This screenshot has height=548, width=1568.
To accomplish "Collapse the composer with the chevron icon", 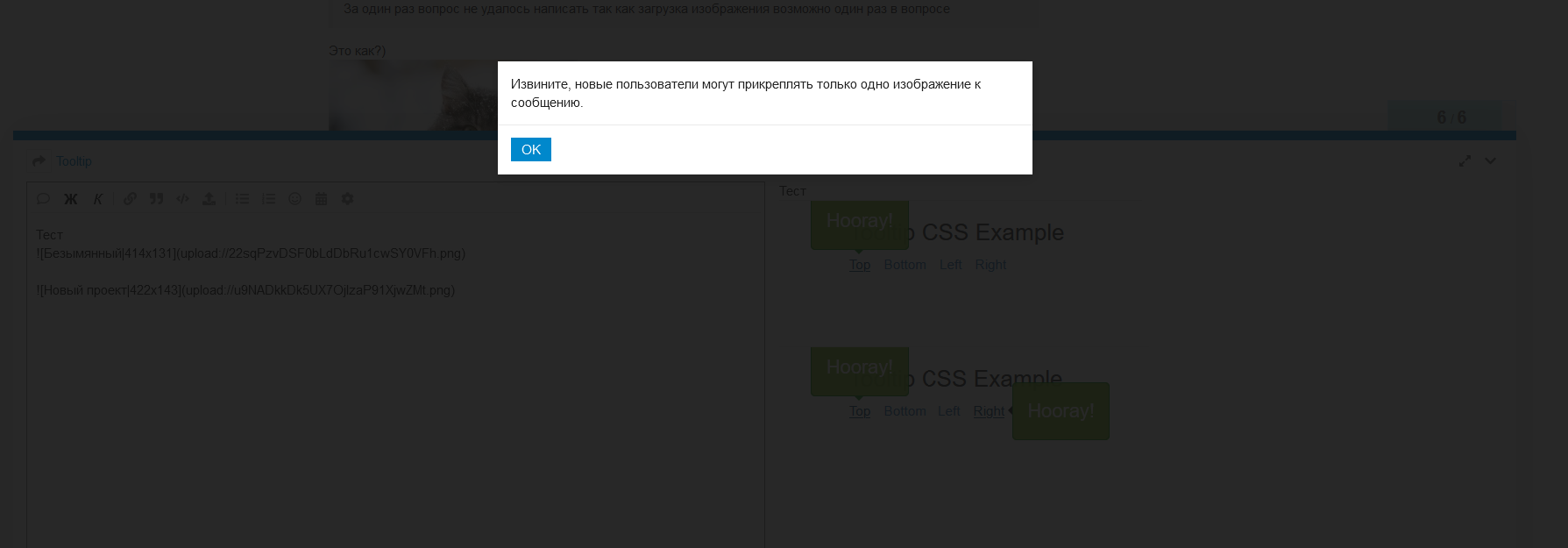I will click(1490, 161).
